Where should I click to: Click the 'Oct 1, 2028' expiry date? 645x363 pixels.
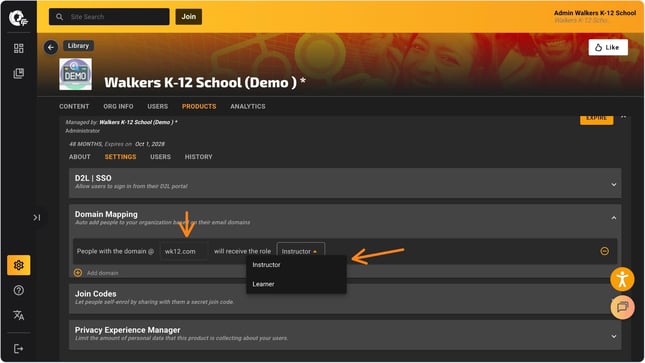[150, 144]
